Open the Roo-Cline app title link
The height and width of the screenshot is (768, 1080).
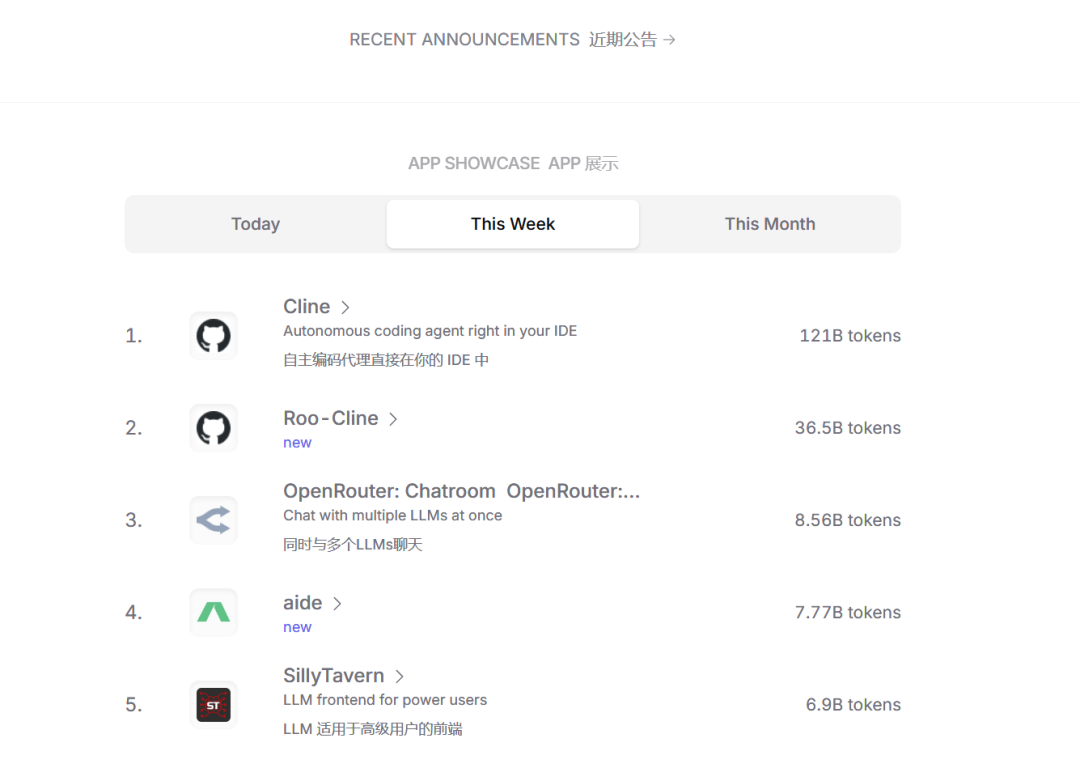pos(330,419)
